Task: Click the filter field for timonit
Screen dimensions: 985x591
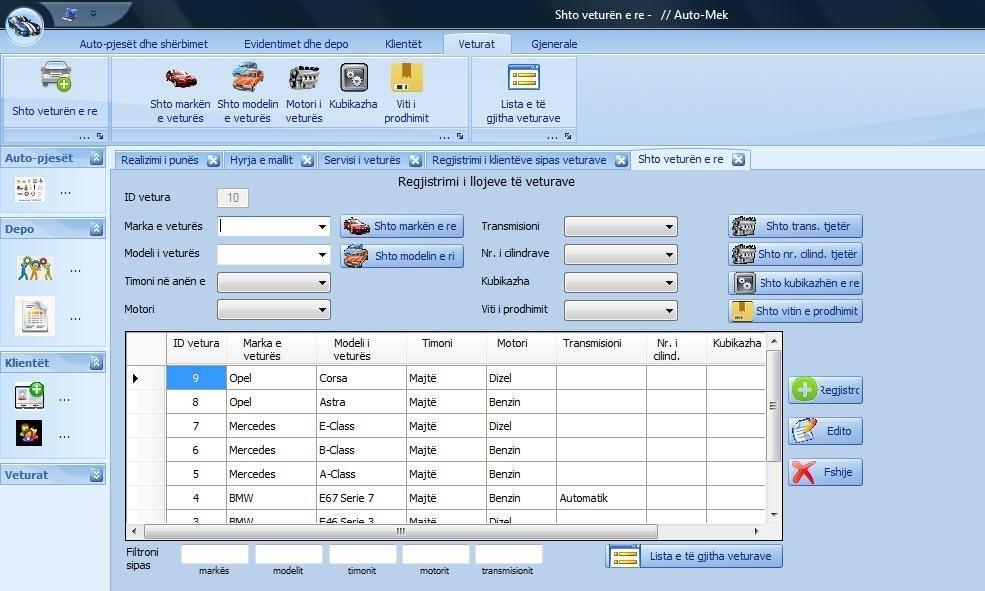Action: click(362, 555)
